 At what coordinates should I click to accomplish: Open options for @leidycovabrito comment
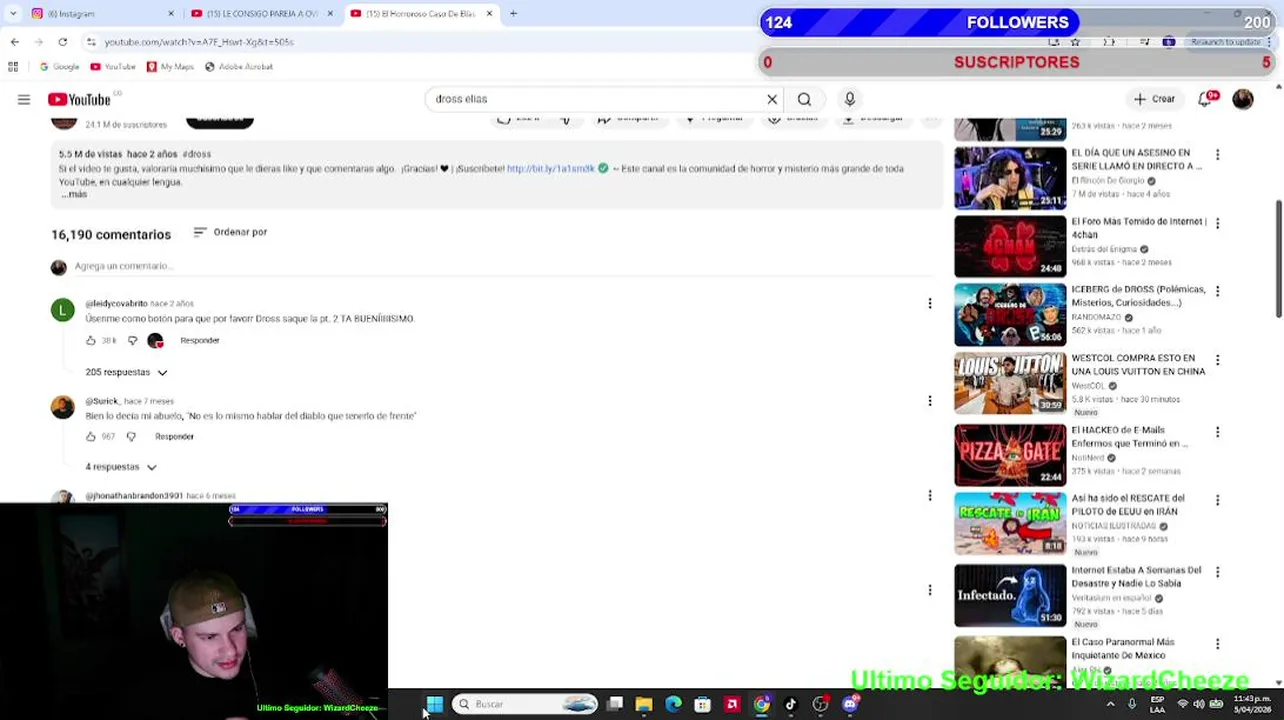coord(930,303)
